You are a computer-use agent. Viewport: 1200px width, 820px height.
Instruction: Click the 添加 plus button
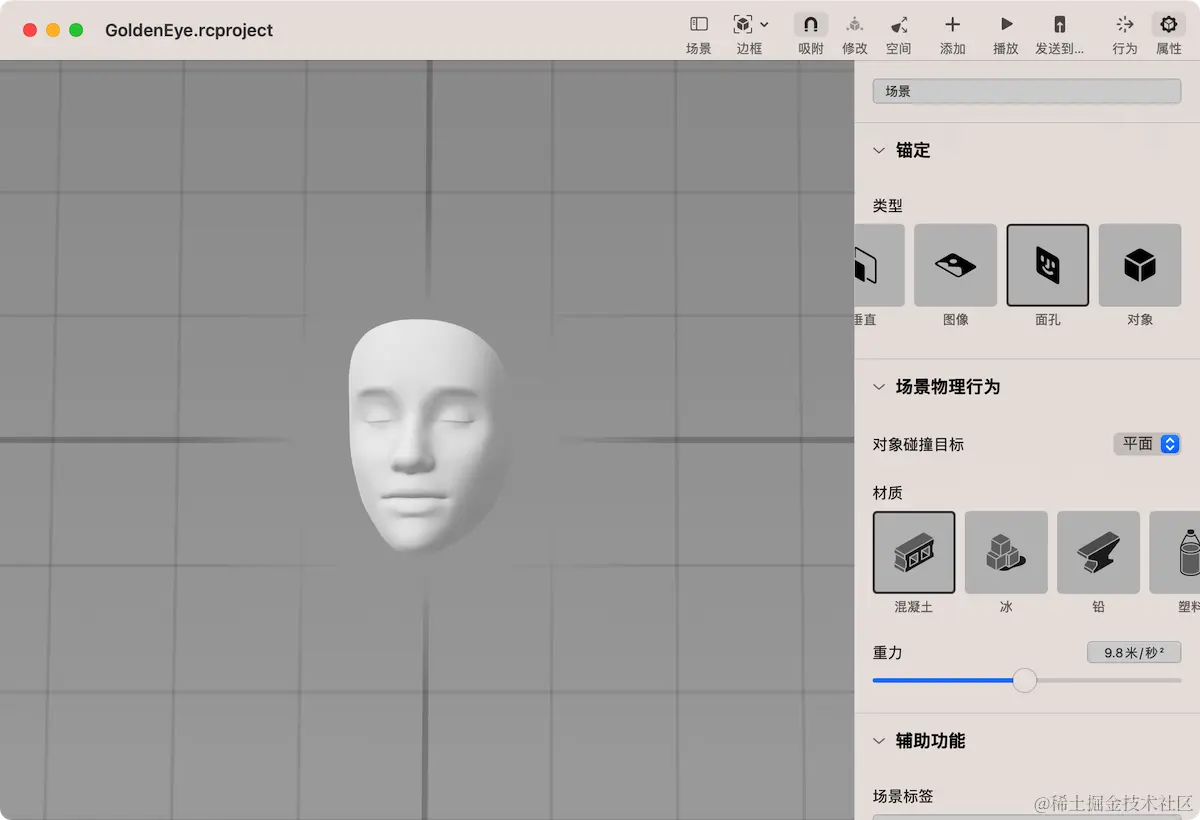pos(952,24)
